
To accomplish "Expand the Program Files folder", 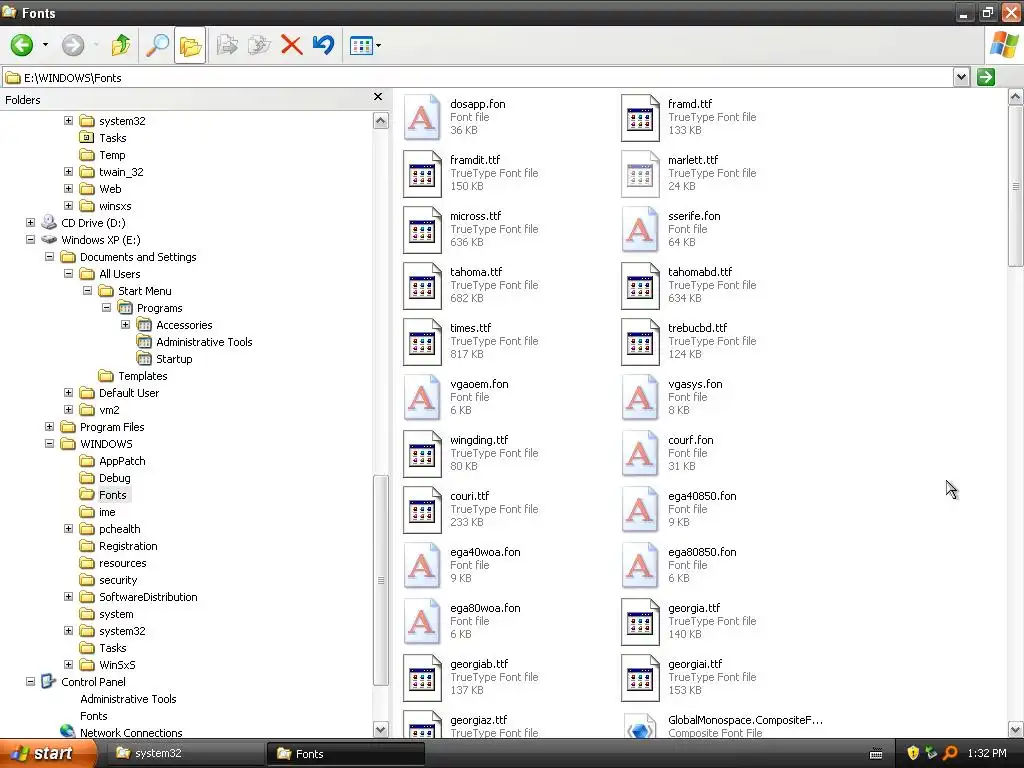I will pyautogui.click(x=49, y=426).
